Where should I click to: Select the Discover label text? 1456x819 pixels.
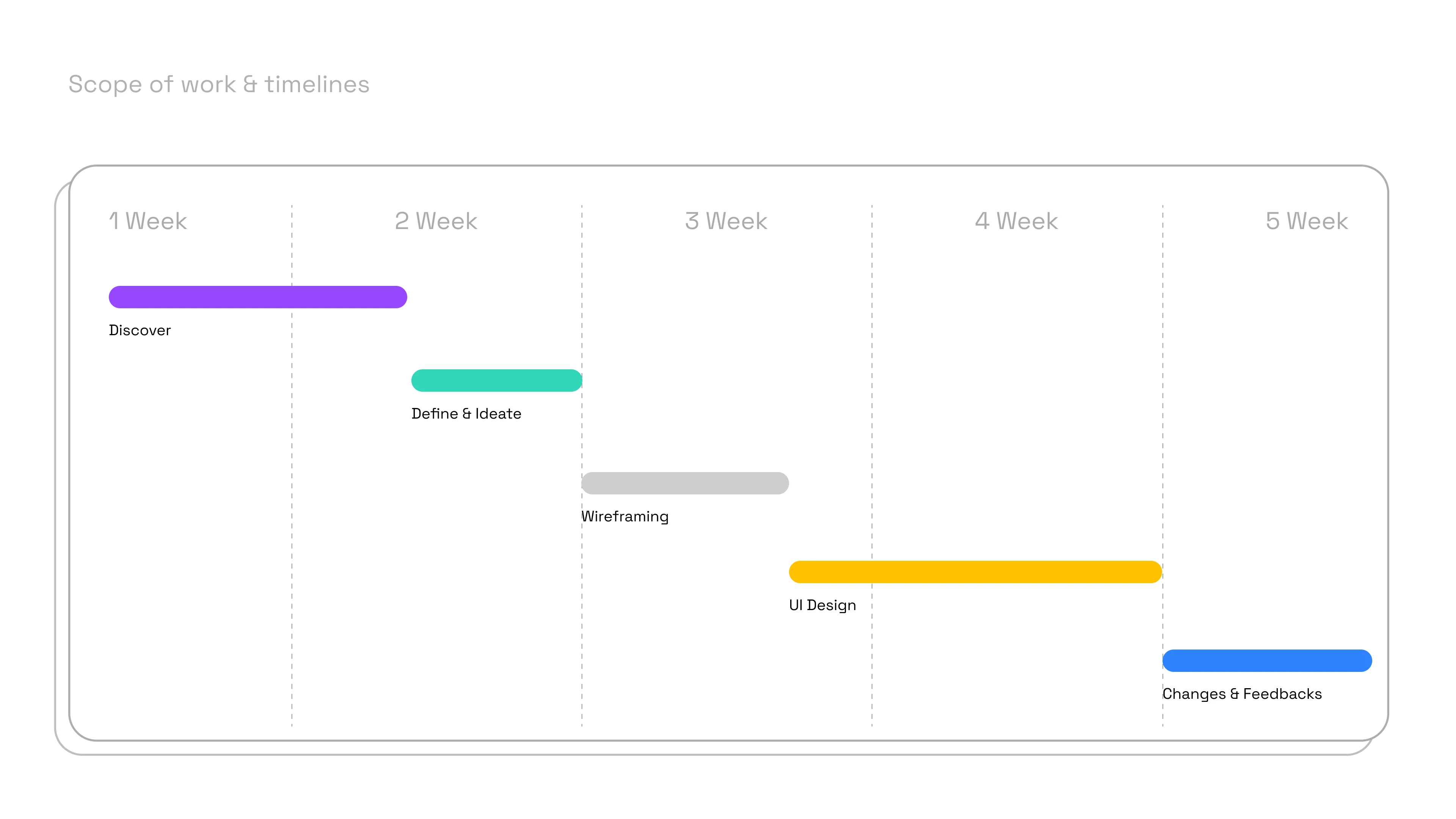(140, 330)
